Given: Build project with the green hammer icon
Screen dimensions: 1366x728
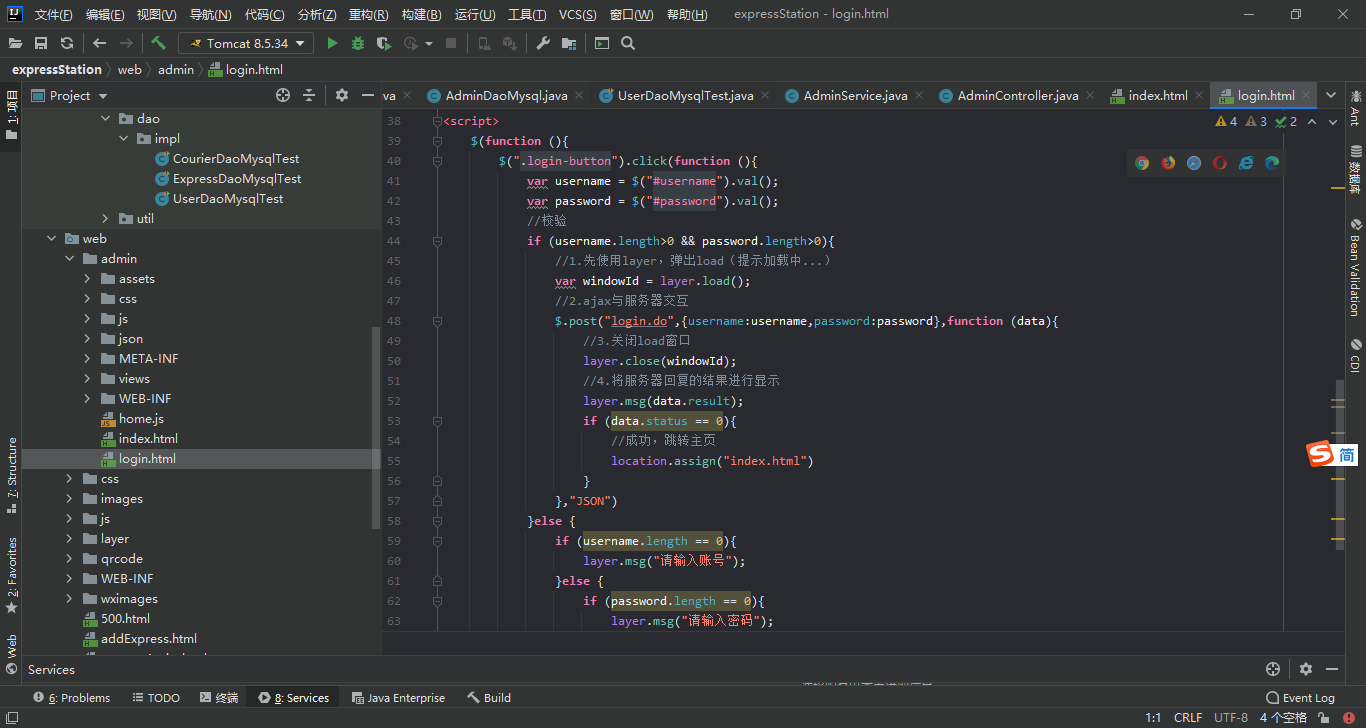Looking at the screenshot, I should click(159, 43).
